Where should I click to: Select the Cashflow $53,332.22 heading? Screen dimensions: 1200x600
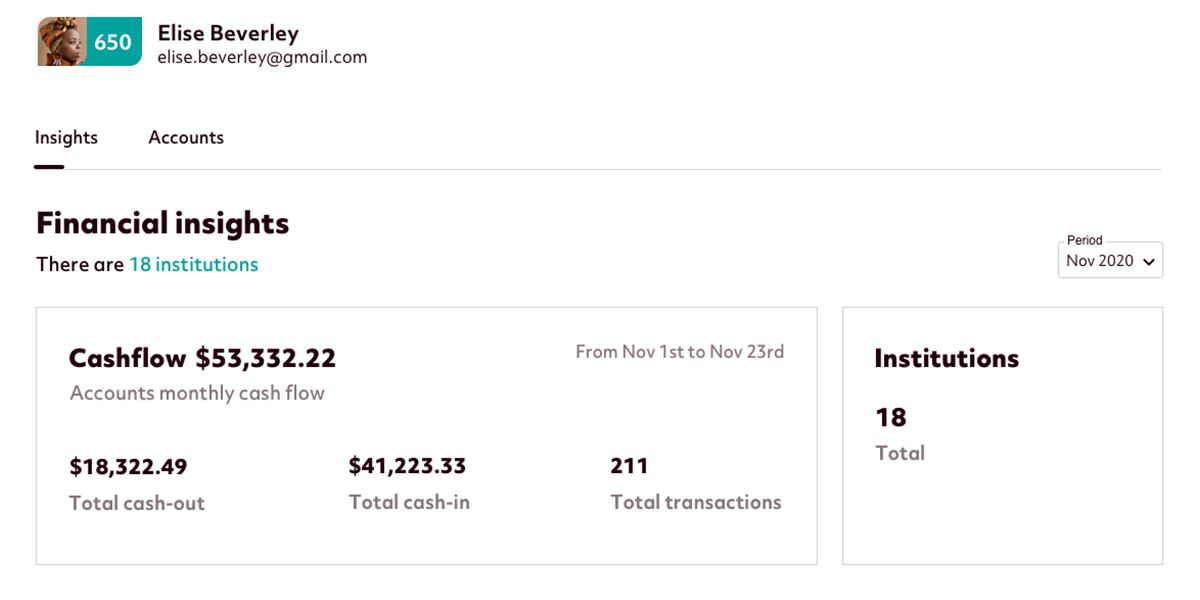(202, 358)
